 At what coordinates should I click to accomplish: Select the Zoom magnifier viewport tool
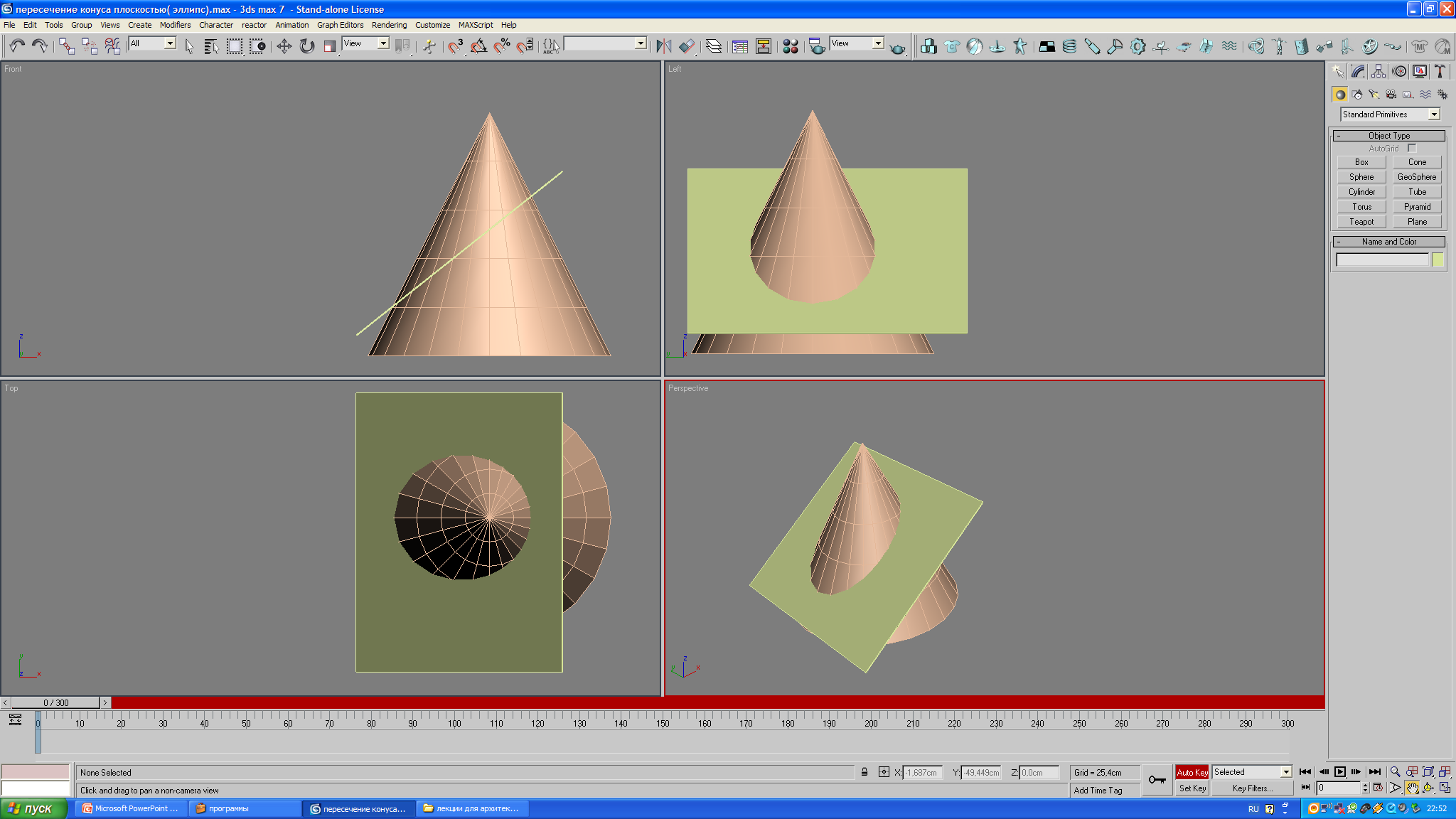click(x=1395, y=772)
